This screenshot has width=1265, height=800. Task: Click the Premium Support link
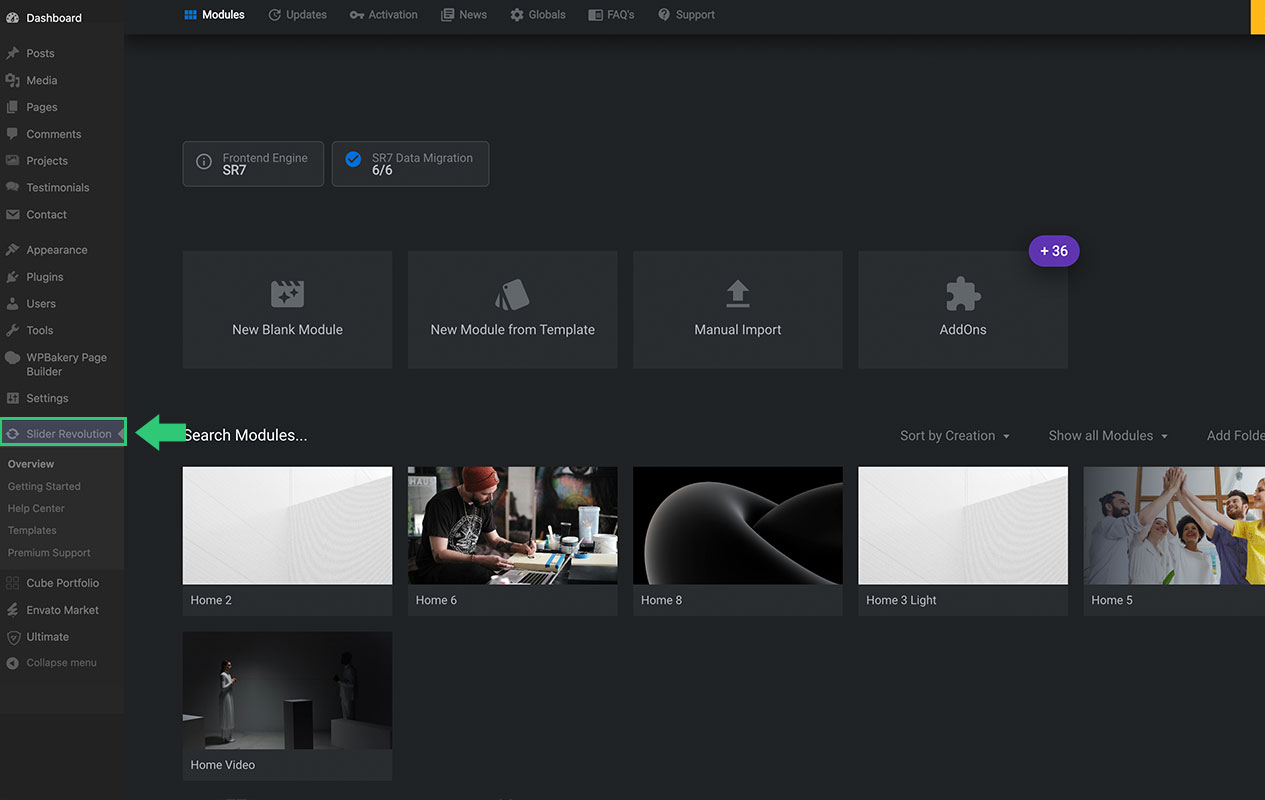[x=49, y=553]
